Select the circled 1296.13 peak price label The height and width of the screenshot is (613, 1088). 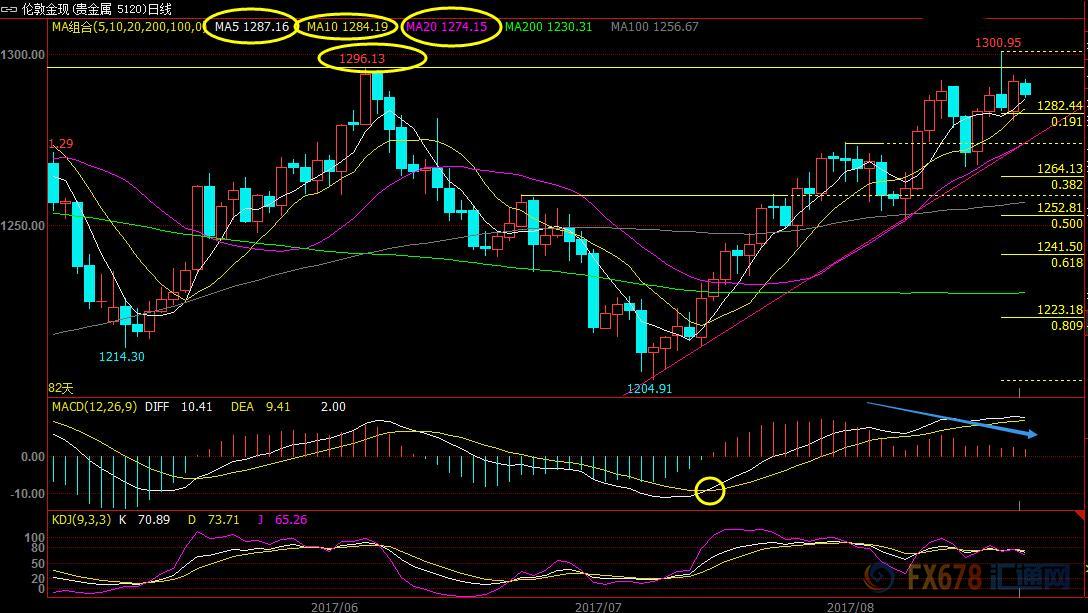(x=371, y=59)
